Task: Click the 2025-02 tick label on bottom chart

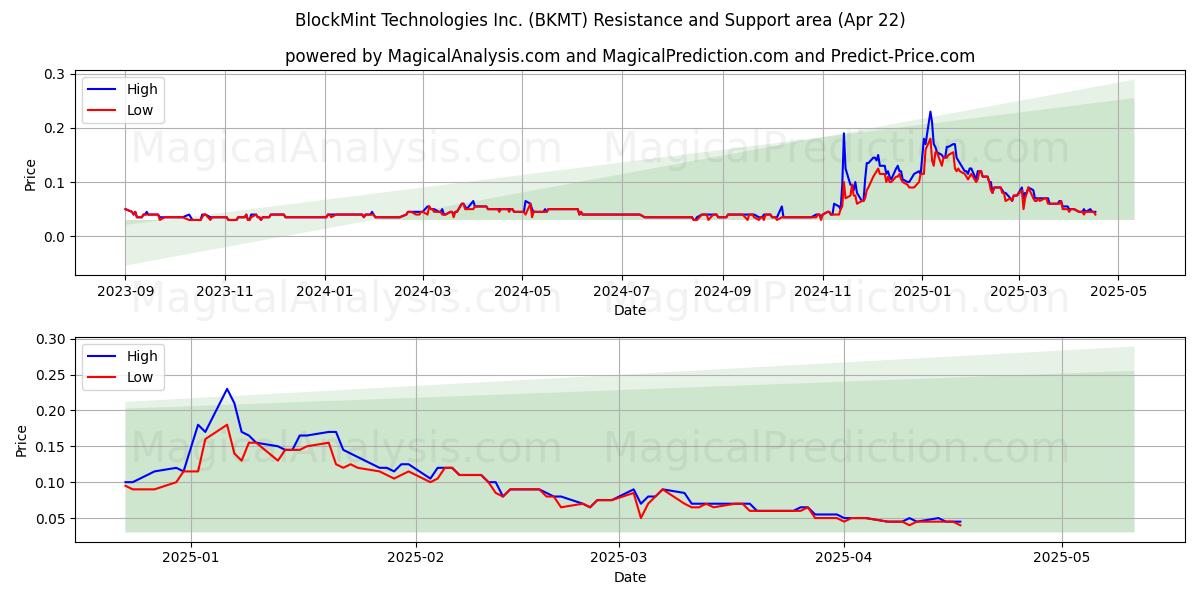Action: point(416,558)
